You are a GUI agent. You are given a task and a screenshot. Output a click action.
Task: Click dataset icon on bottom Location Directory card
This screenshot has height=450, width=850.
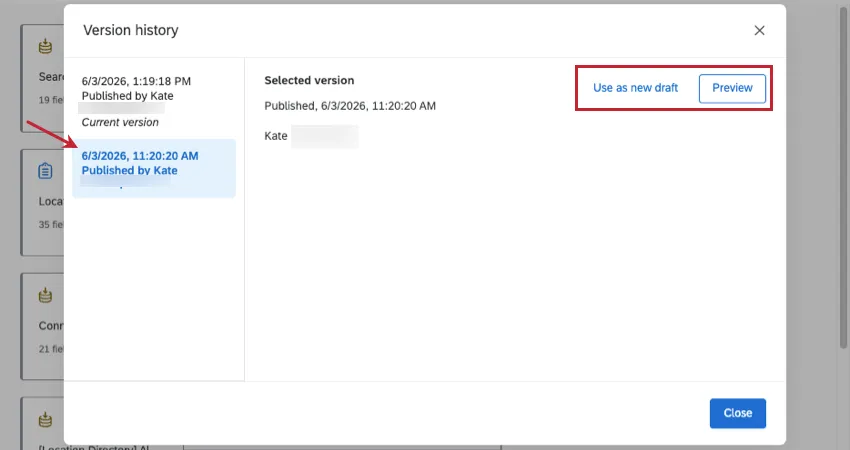click(x=46, y=419)
